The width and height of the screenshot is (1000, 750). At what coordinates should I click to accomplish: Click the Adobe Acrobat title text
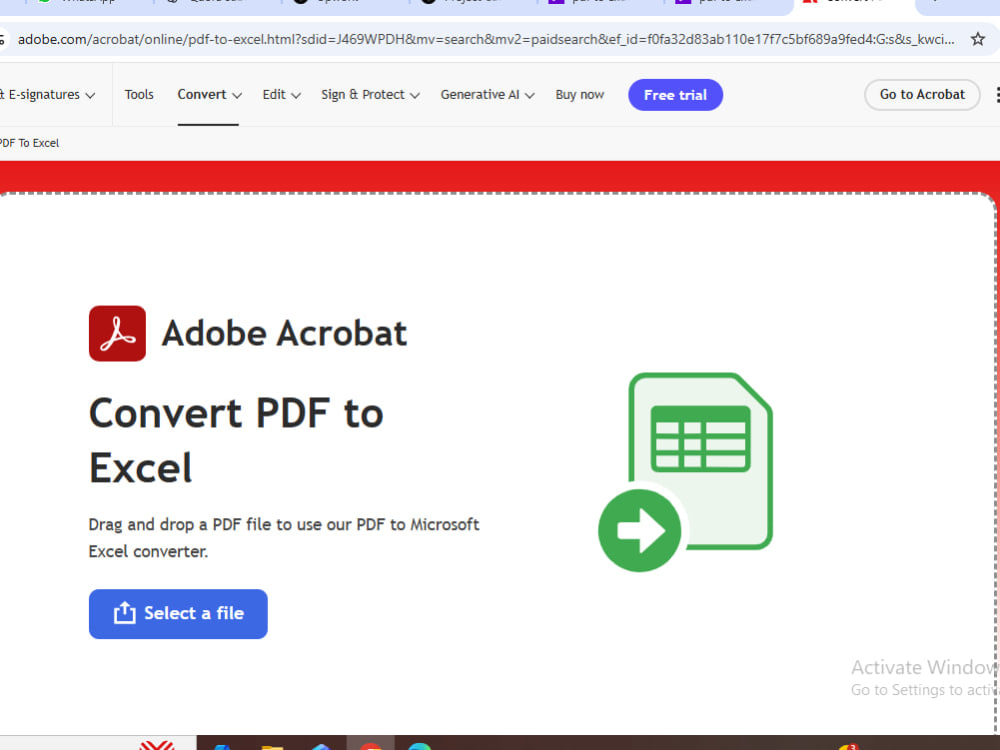pyautogui.click(x=284, y=334)
